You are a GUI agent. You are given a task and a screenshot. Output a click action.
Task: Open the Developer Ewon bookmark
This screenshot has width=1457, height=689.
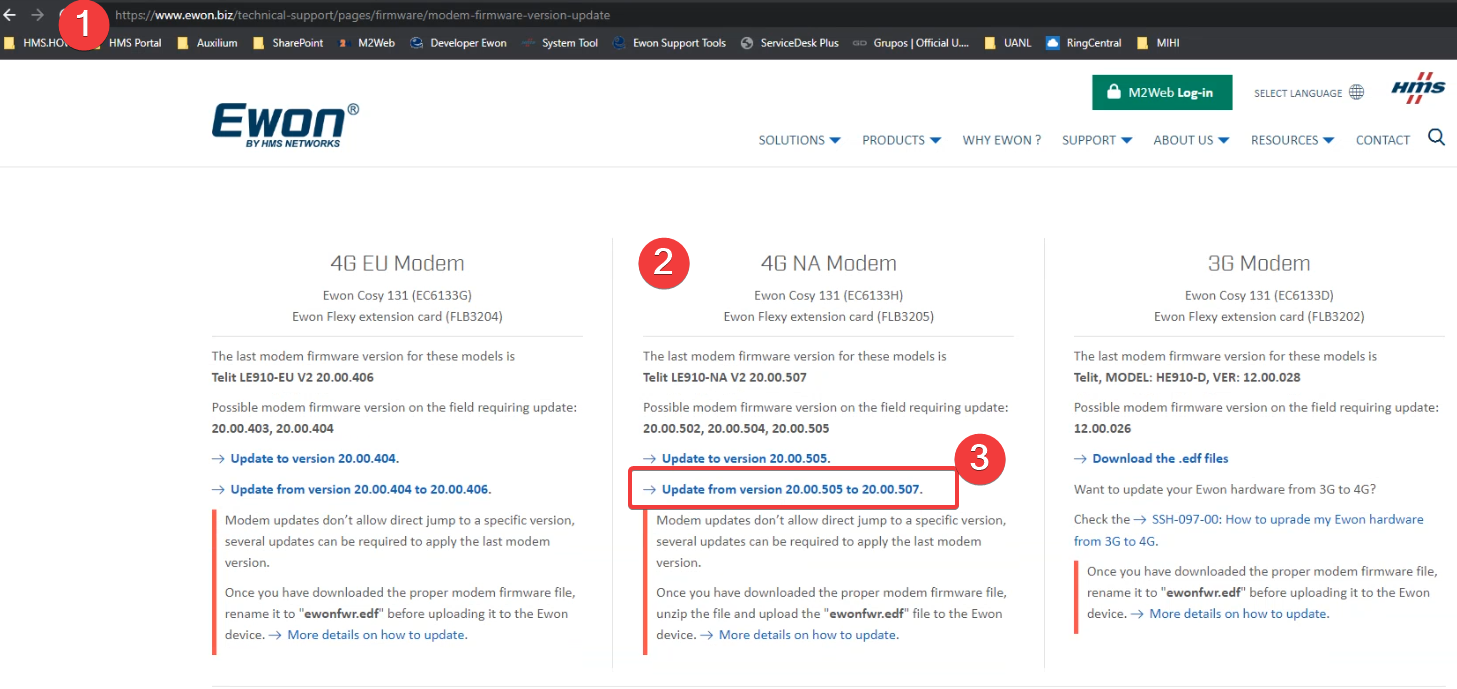tap(459, 43)
